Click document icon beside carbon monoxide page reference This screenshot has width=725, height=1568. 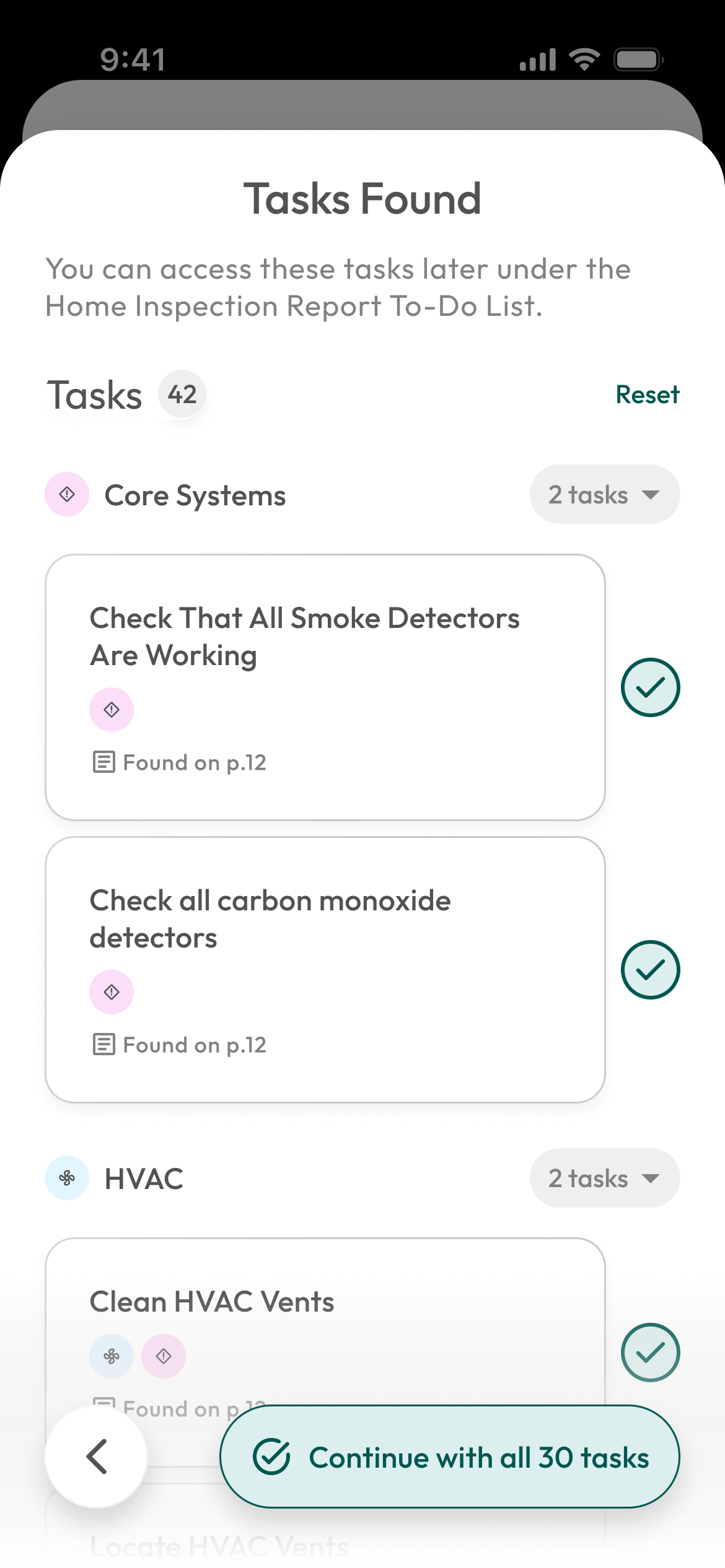[103, 1045]
